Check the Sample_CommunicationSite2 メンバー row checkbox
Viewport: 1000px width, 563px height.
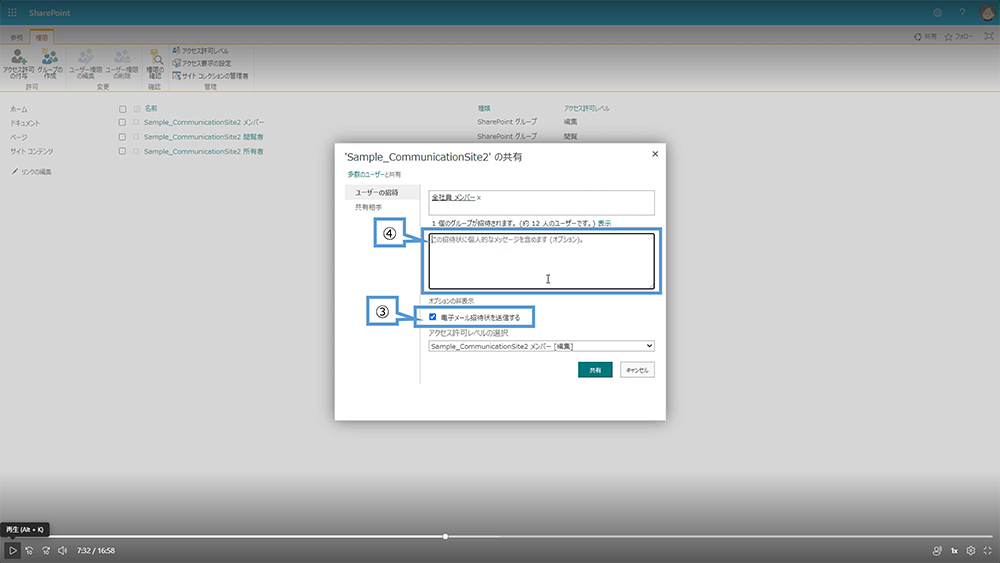pyautogui.click(x=122, y=122)
